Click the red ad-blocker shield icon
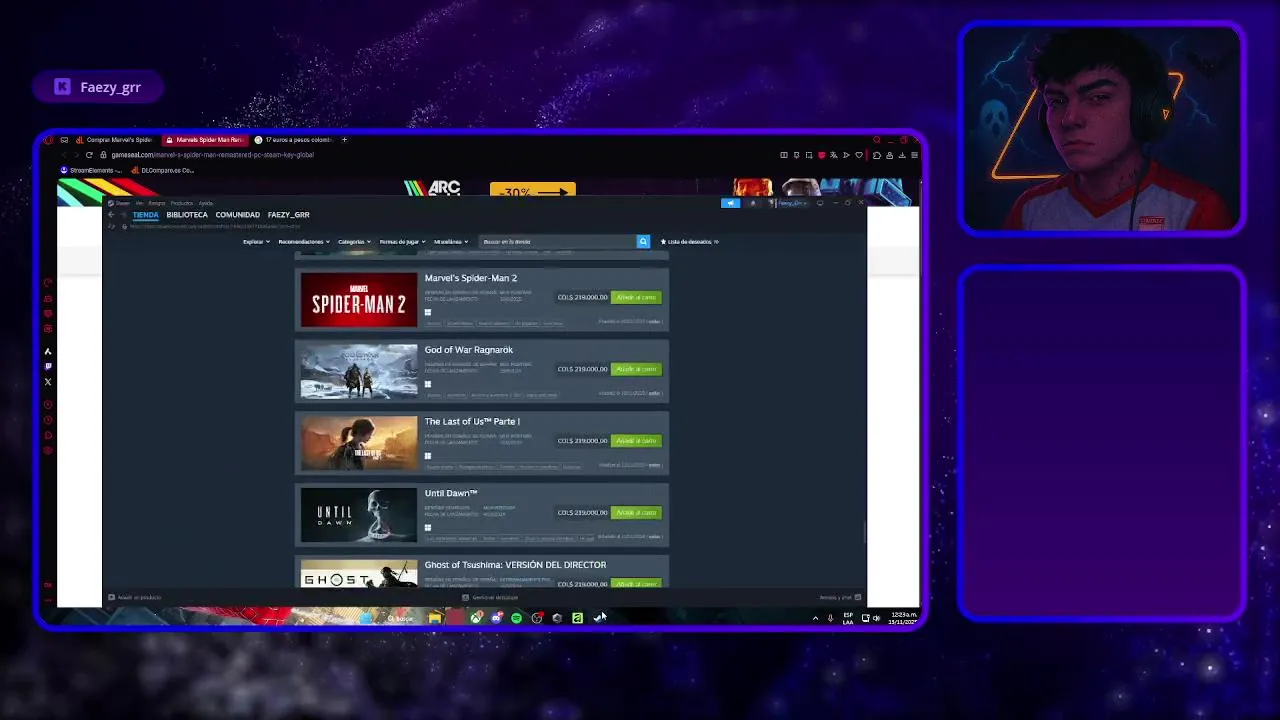1280x720 pixels. tap(822, 155)
